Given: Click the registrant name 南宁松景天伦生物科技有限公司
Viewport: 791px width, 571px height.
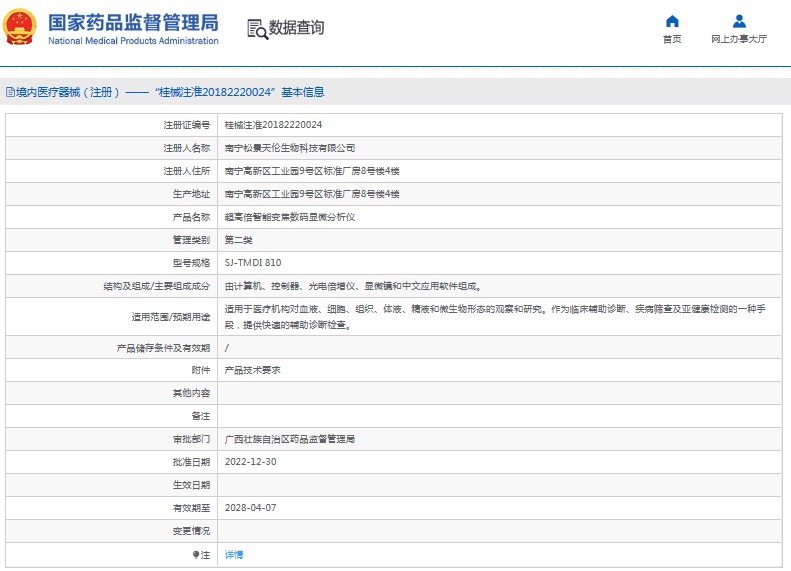Looking at the screenshot, I should 289,148.
